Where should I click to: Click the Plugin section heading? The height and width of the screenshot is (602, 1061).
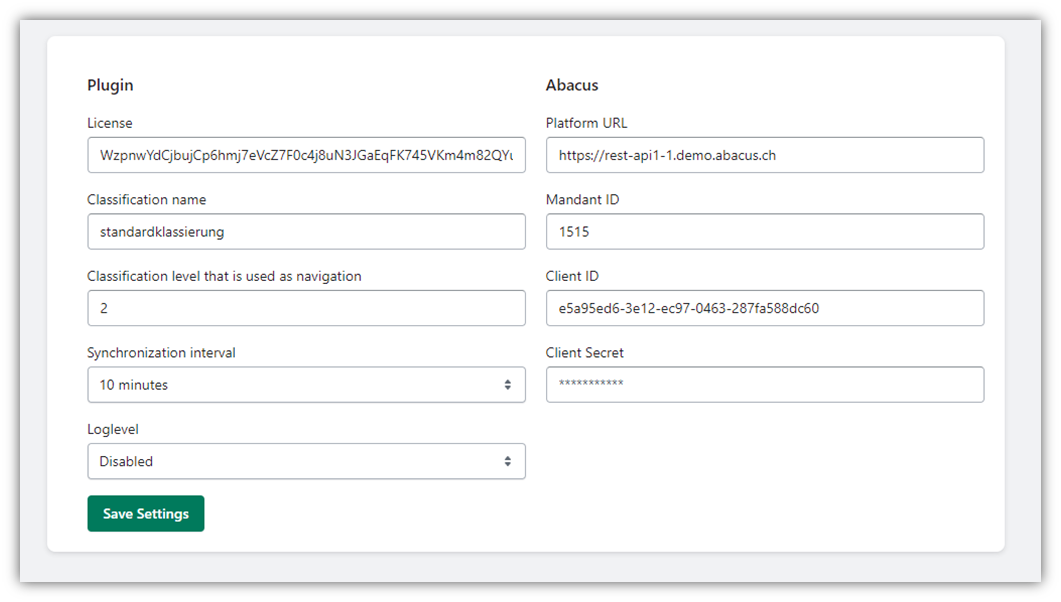110,85
